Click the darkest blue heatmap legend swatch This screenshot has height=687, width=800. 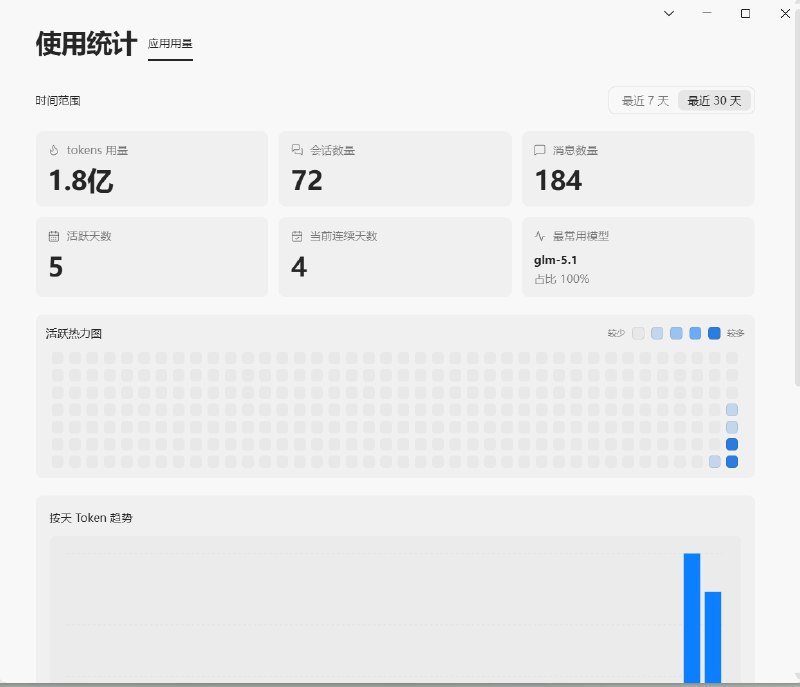tap(714, 334)
